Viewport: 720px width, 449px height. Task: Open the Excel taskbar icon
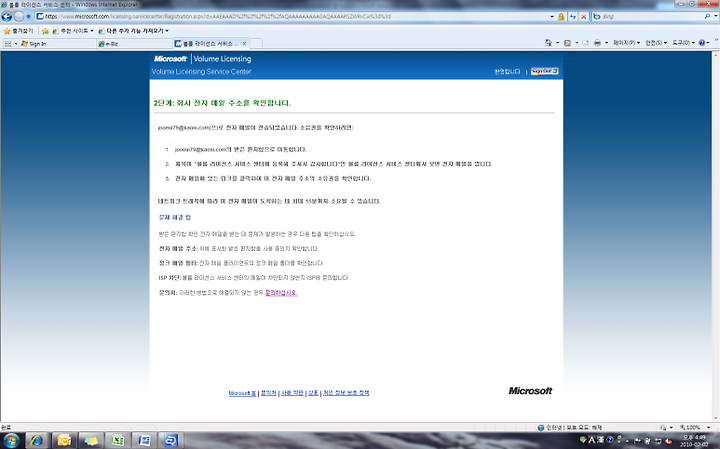coord(117,441)
